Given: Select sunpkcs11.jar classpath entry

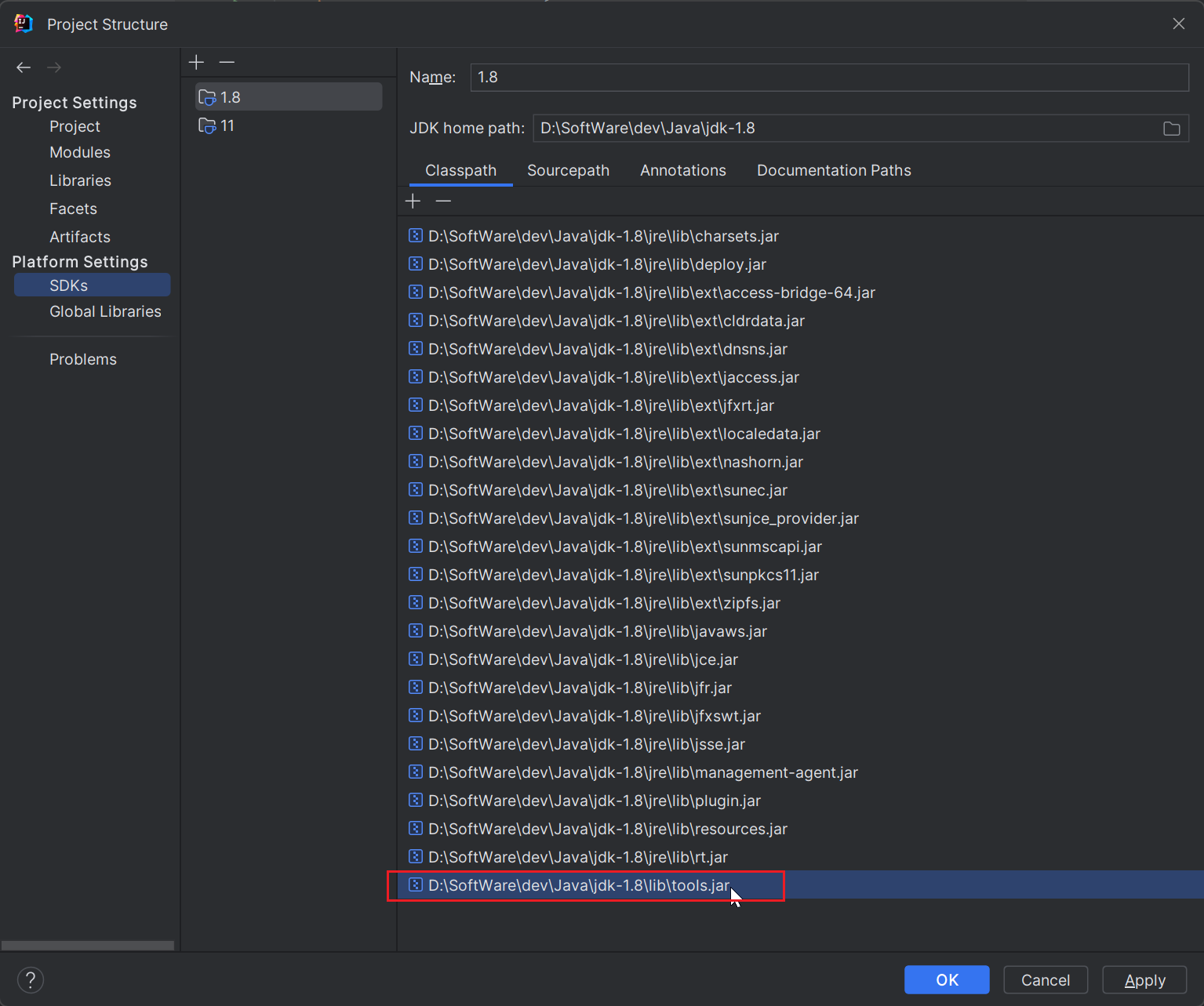Looking at the screenshot, I should tap(800, 575).
